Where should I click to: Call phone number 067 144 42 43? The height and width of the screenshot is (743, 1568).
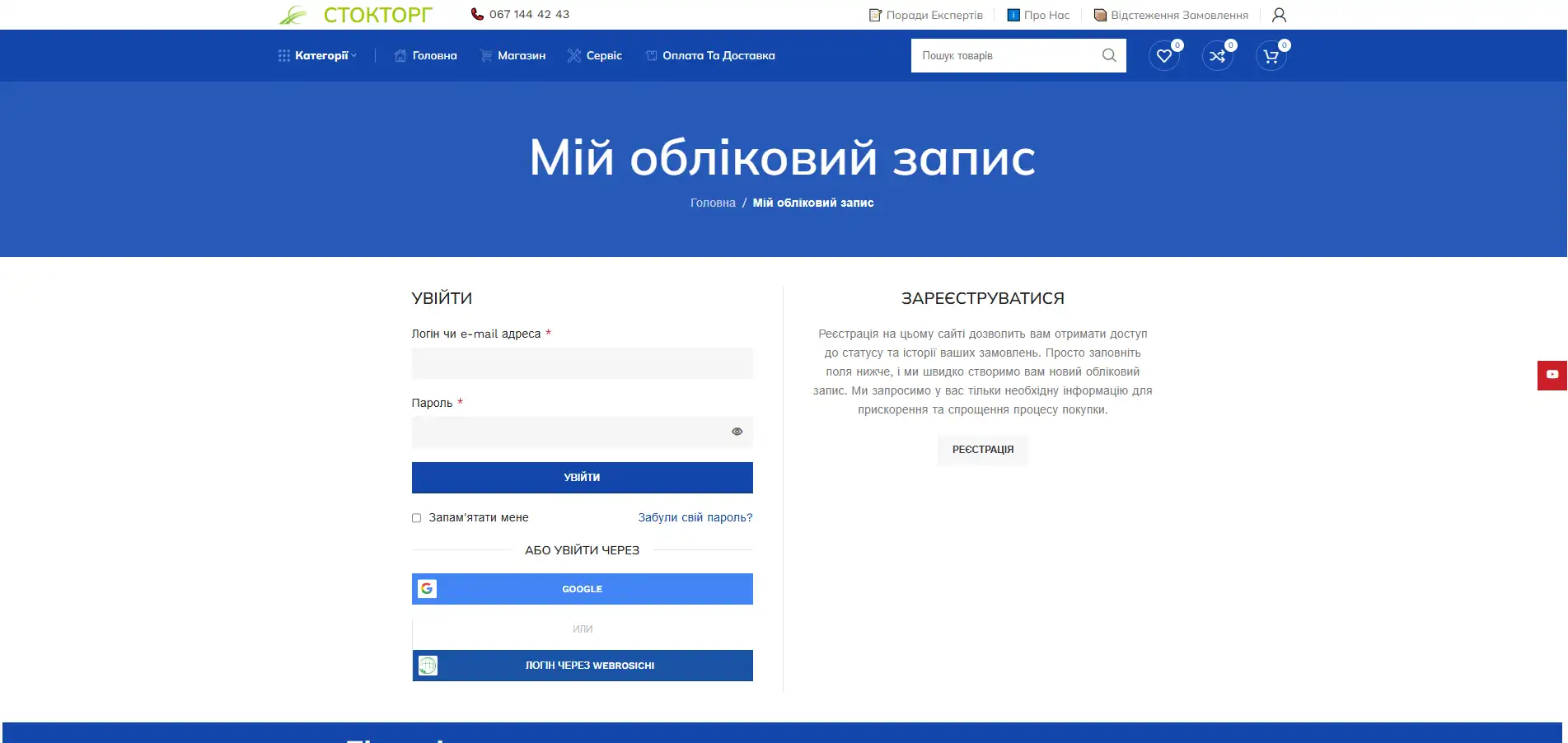529,15
